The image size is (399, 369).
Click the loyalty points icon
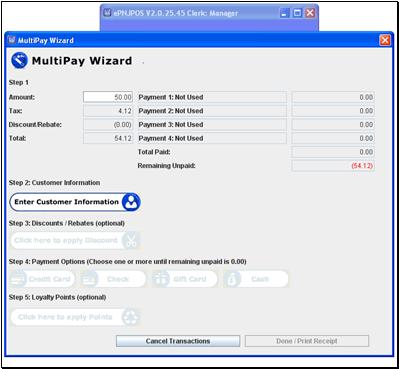(130, 317)
